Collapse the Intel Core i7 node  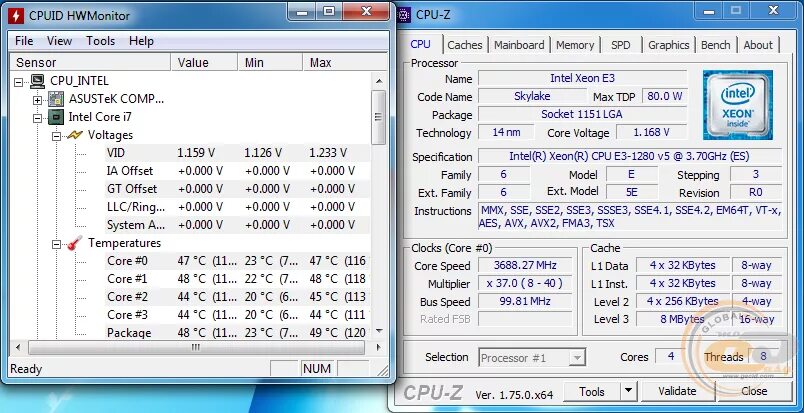pos(37,117)
